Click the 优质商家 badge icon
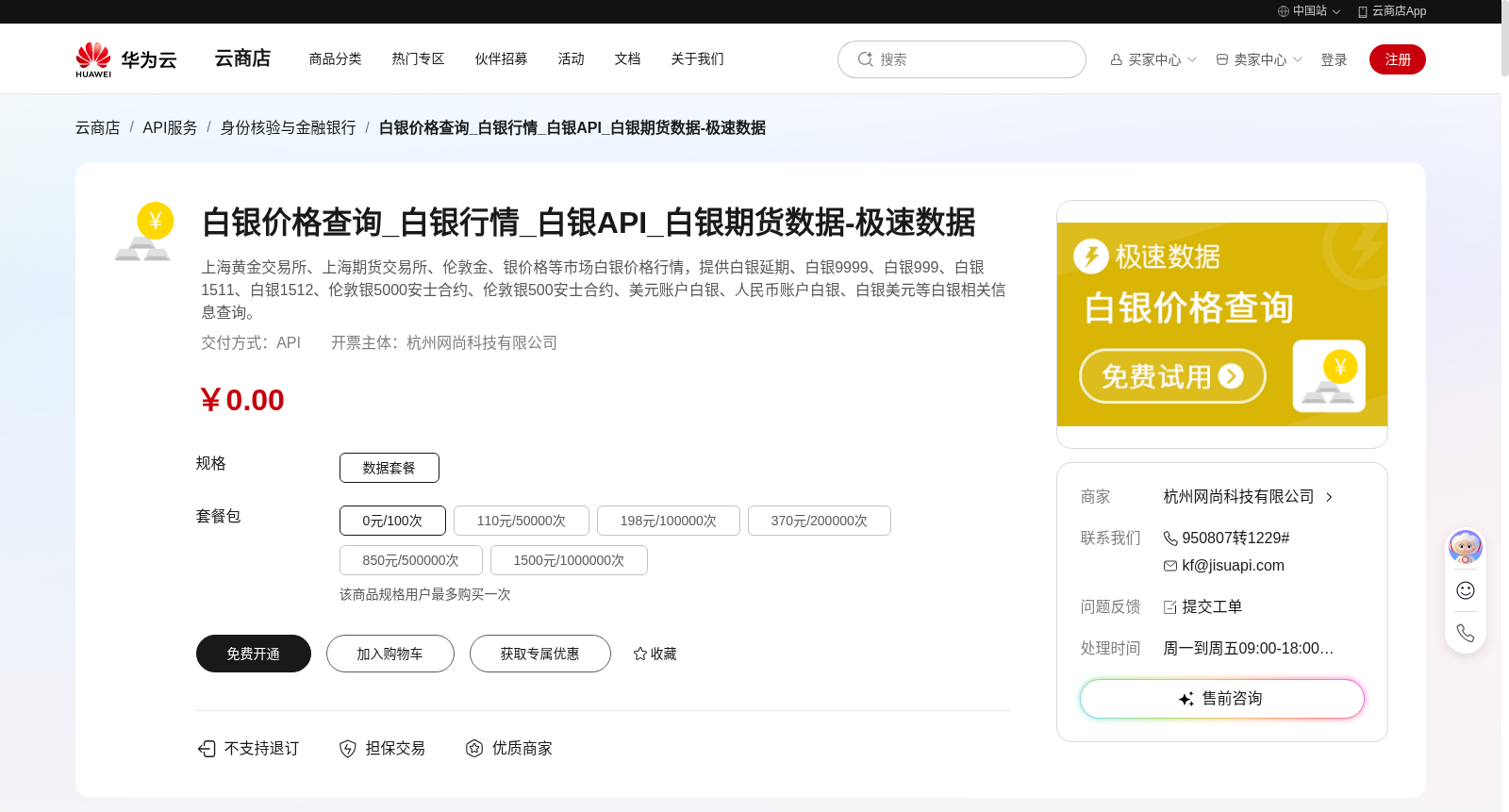Screen dimensions: 1509x812 click(474, 749)
